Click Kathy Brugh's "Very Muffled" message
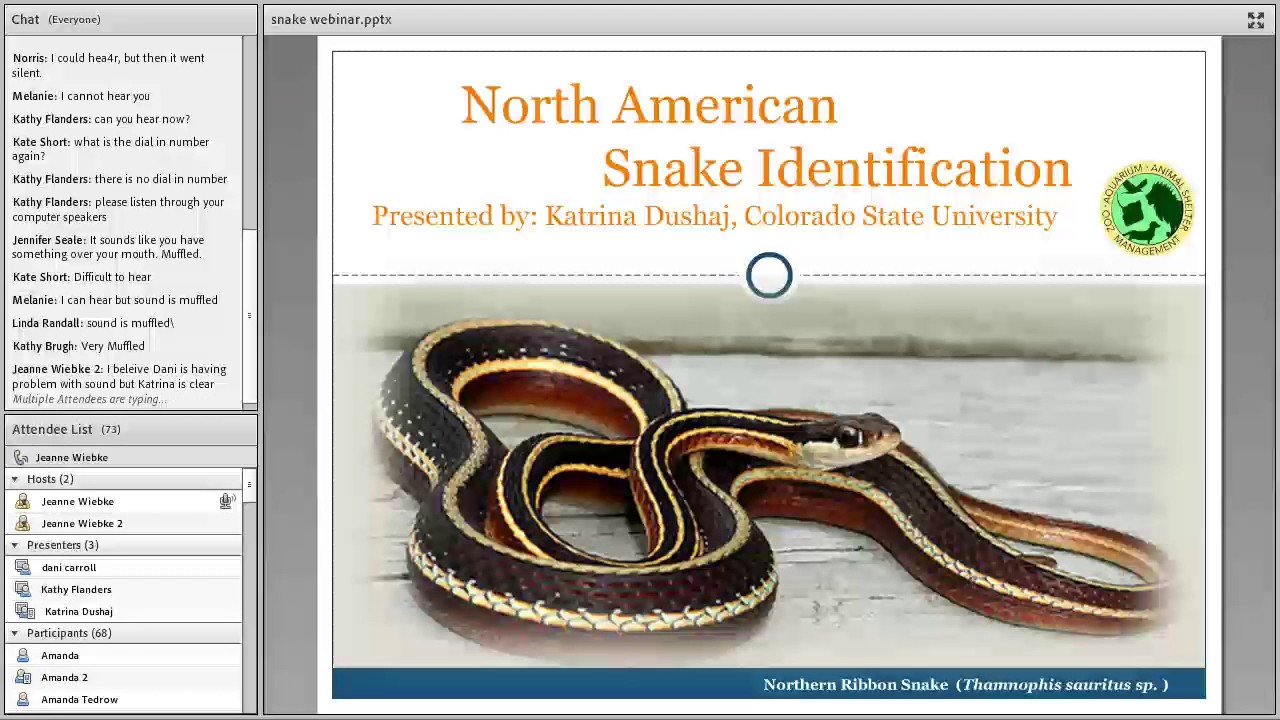This screenshot has width=1280, height=720. tap(79, 346)
